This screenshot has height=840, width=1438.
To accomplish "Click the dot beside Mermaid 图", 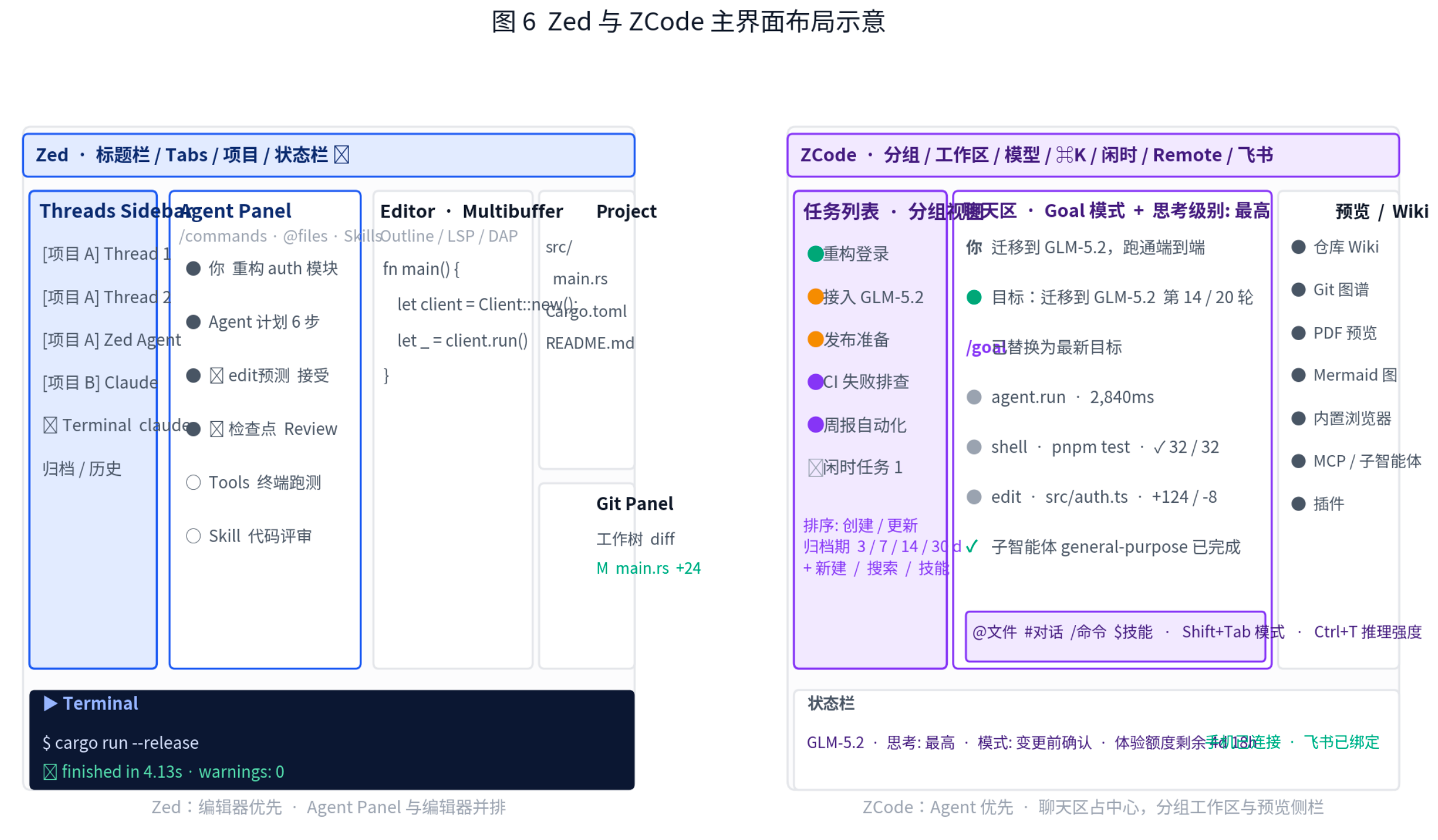I will point(1299,375).
